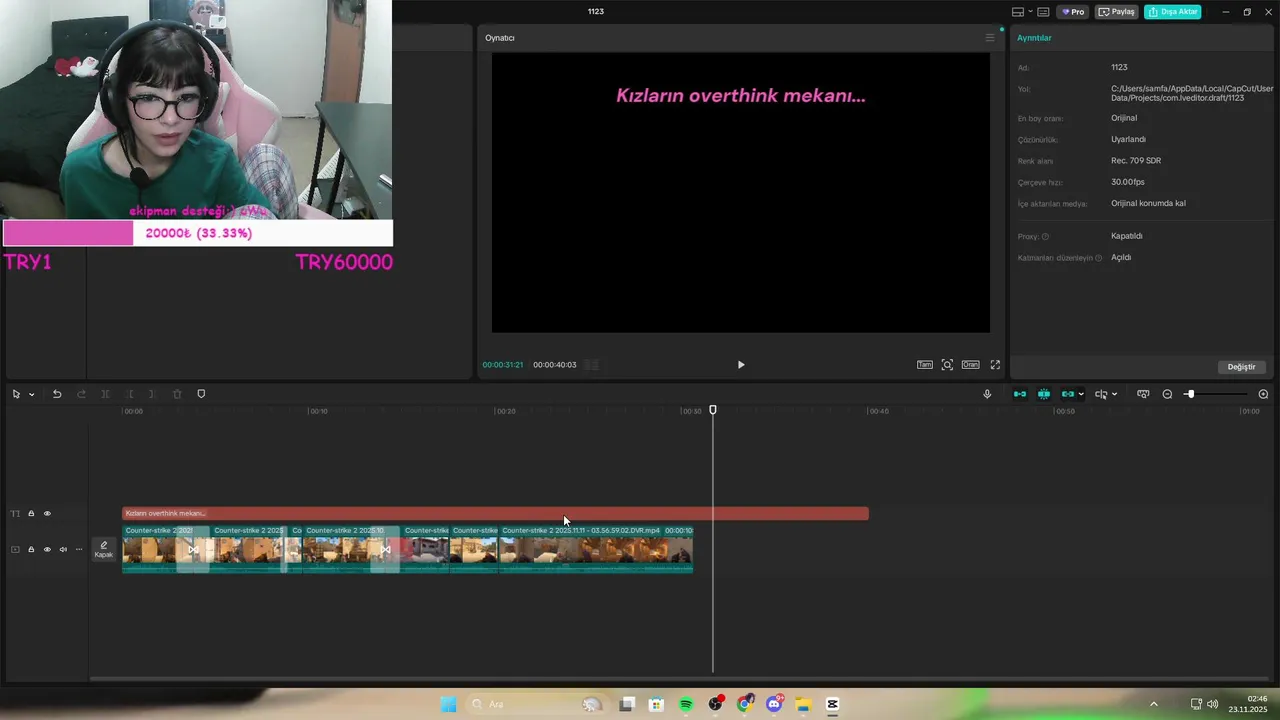Click the first transition icon between clips
1280x720 pixels.
193,549
